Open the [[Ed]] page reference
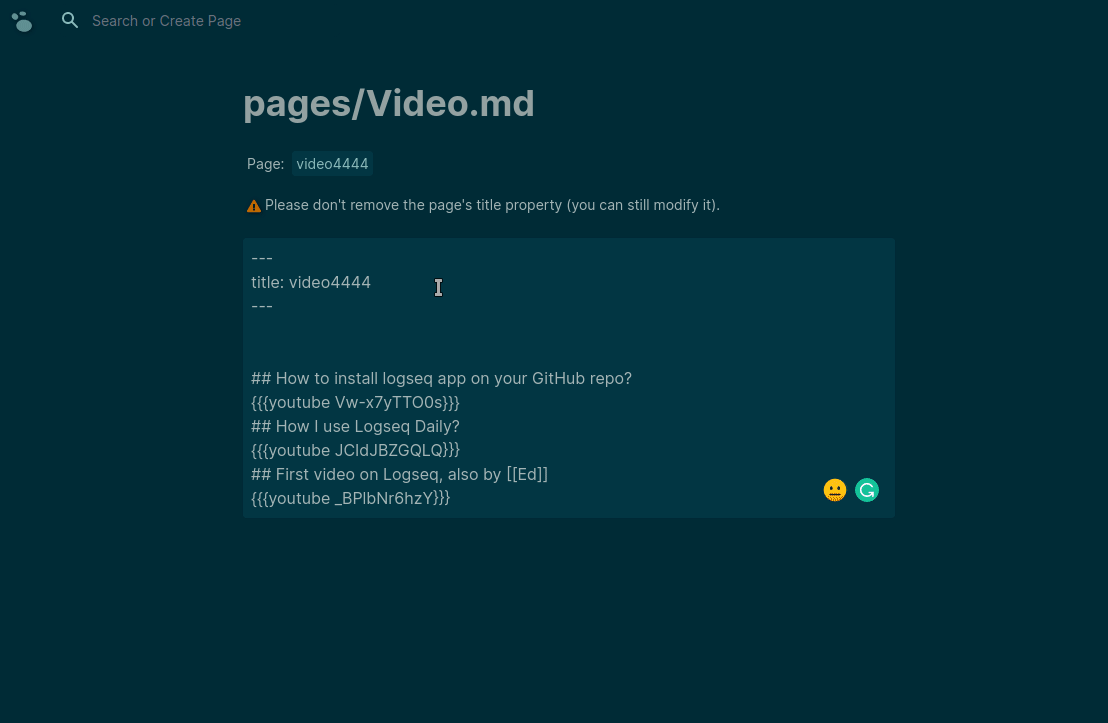This screenshot has width=1108, height=723. 526,474
